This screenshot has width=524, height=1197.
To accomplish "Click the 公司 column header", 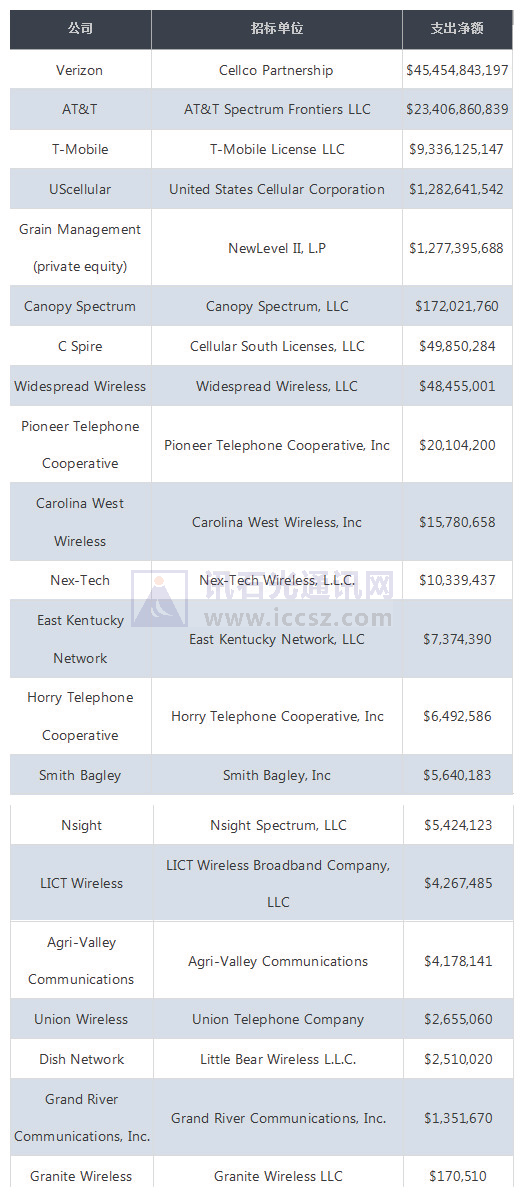I will [x=80, y=29].
